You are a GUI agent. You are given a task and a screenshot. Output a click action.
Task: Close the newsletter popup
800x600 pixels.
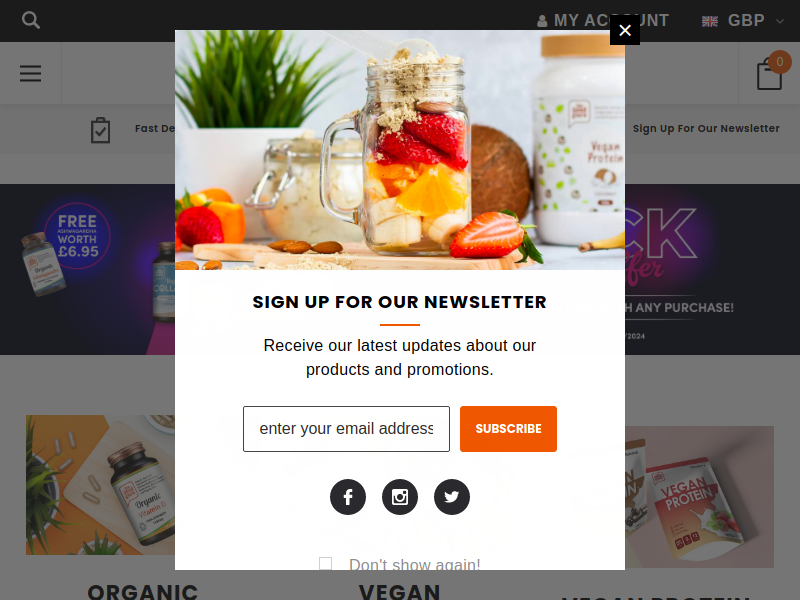click(625, 30)
